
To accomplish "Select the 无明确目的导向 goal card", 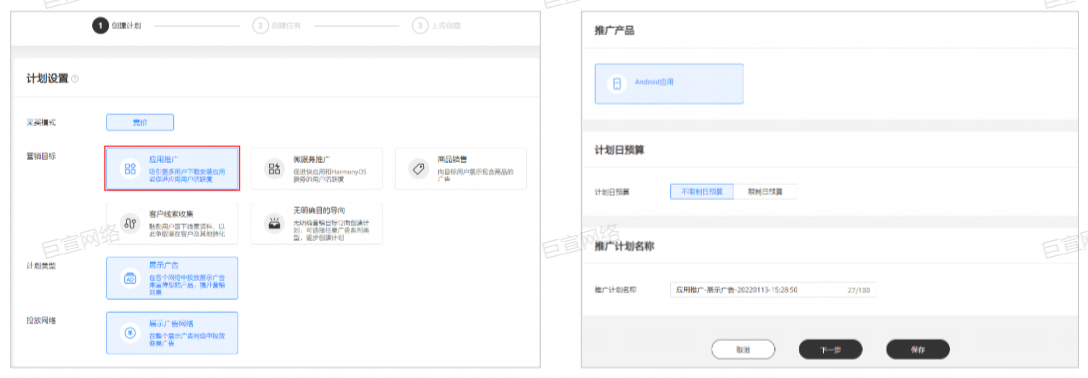I will 316,223.
